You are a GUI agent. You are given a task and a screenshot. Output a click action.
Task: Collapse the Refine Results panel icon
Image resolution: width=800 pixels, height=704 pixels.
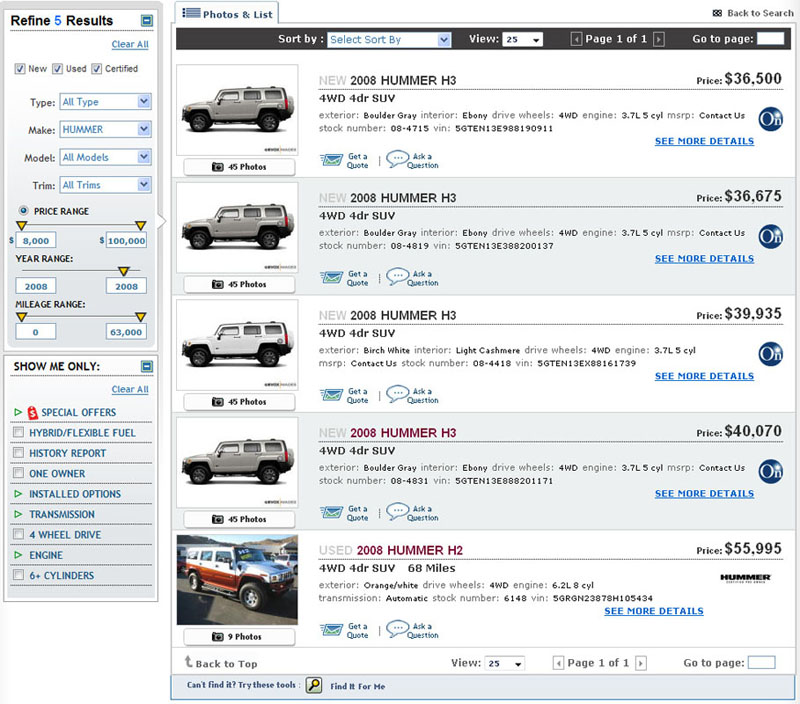(146, 21)
